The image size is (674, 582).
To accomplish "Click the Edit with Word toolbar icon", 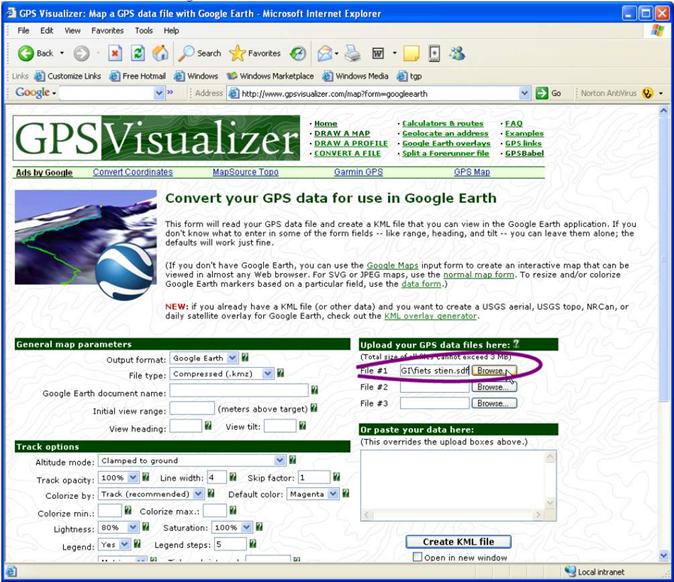I will click(x=378, y=53).
